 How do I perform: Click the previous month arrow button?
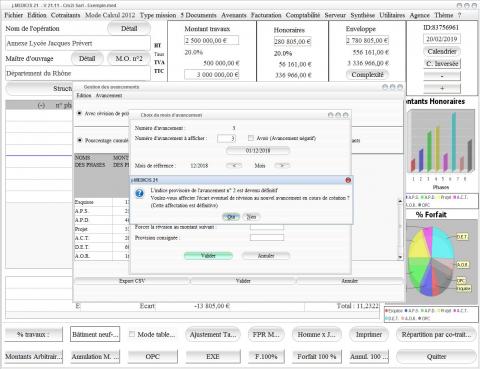click(234, 165)
